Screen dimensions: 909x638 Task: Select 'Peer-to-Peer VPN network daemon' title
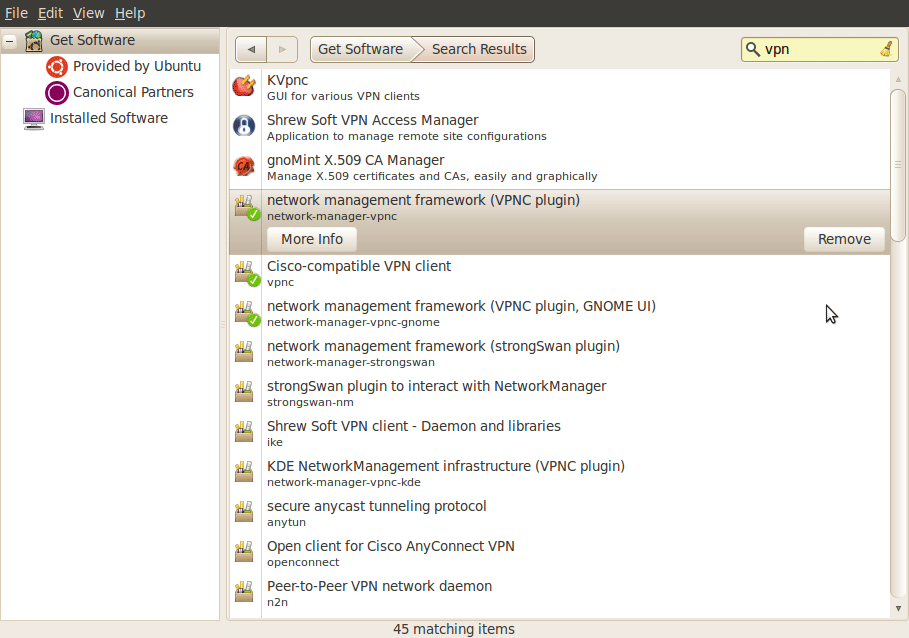379,586
